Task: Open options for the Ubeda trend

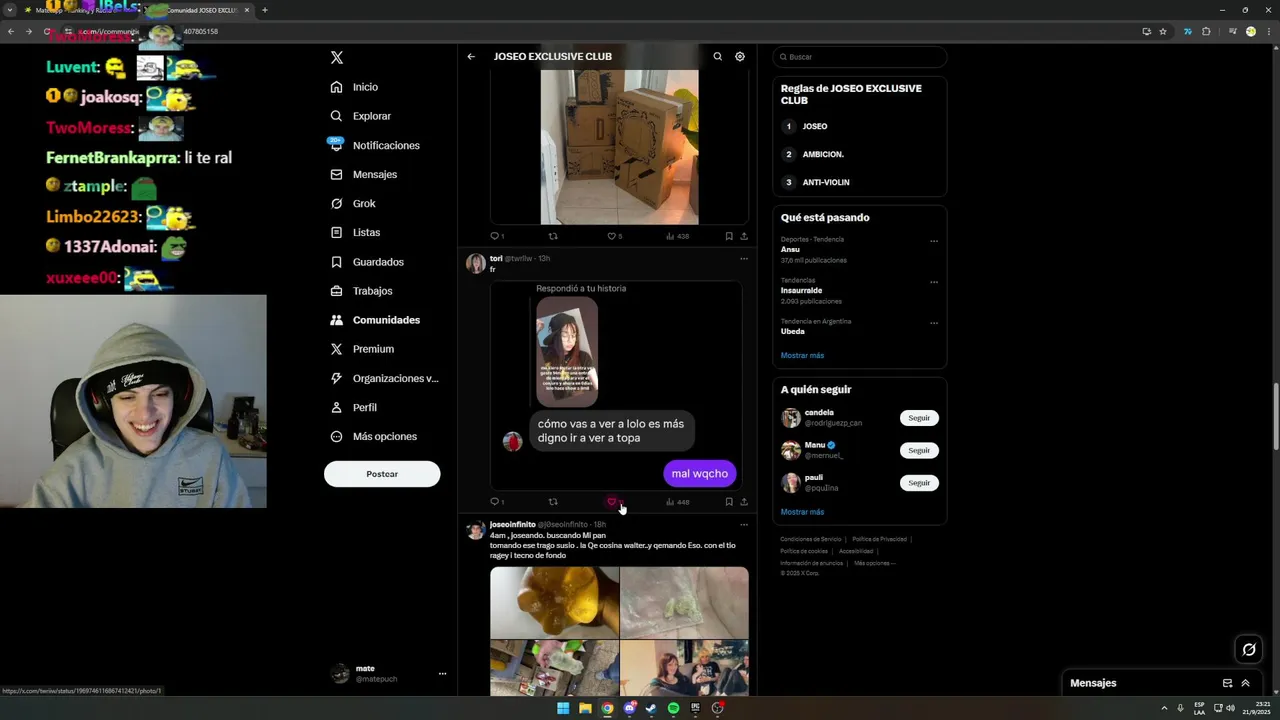Action: [934, 323]
